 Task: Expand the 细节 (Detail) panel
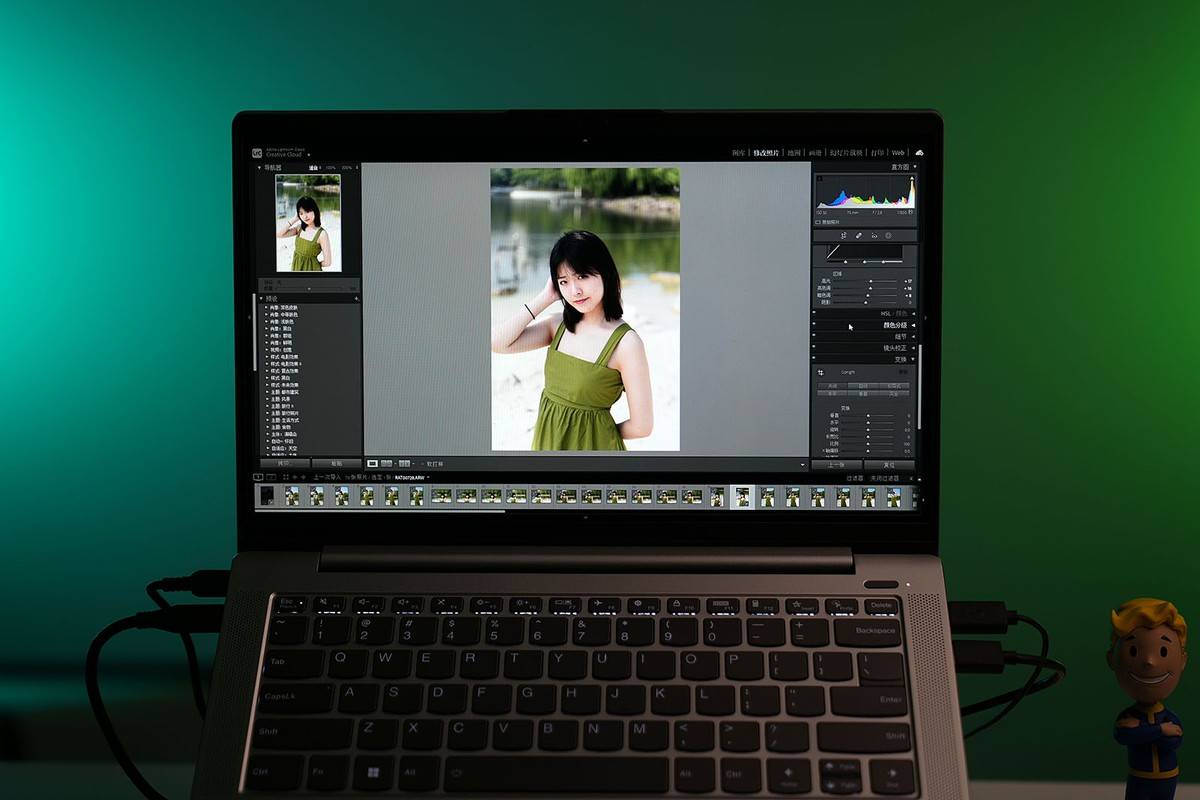pos(913,337)
